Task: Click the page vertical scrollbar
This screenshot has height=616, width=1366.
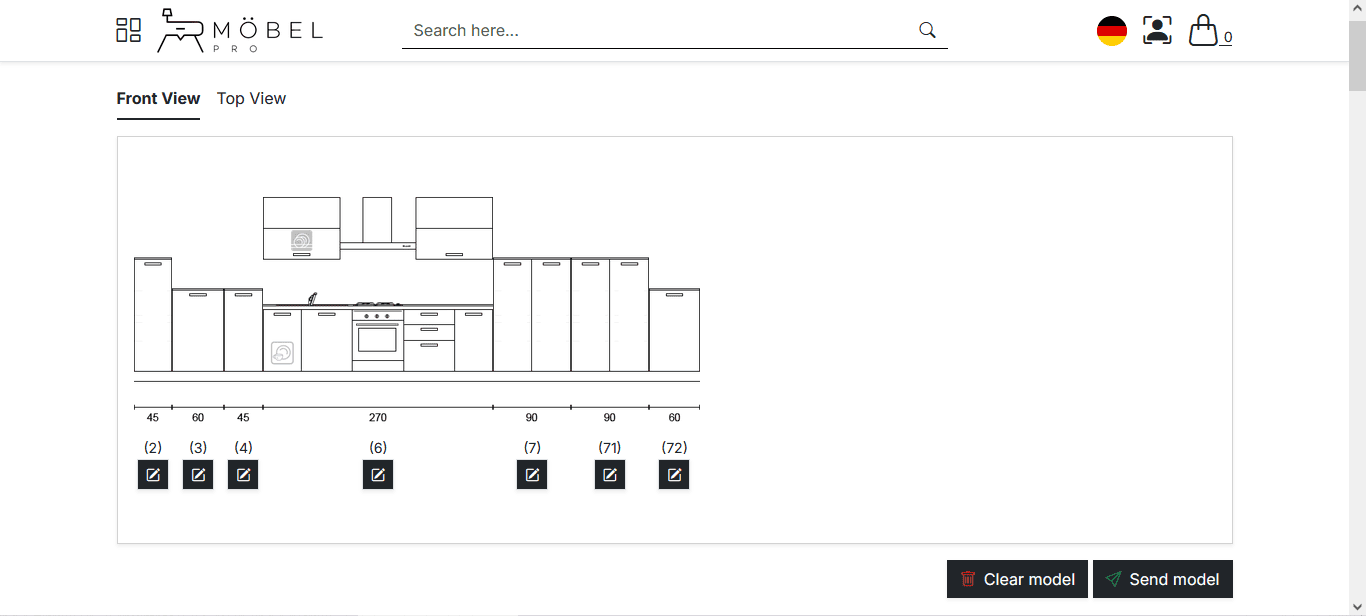Action: pos(1357,300)
